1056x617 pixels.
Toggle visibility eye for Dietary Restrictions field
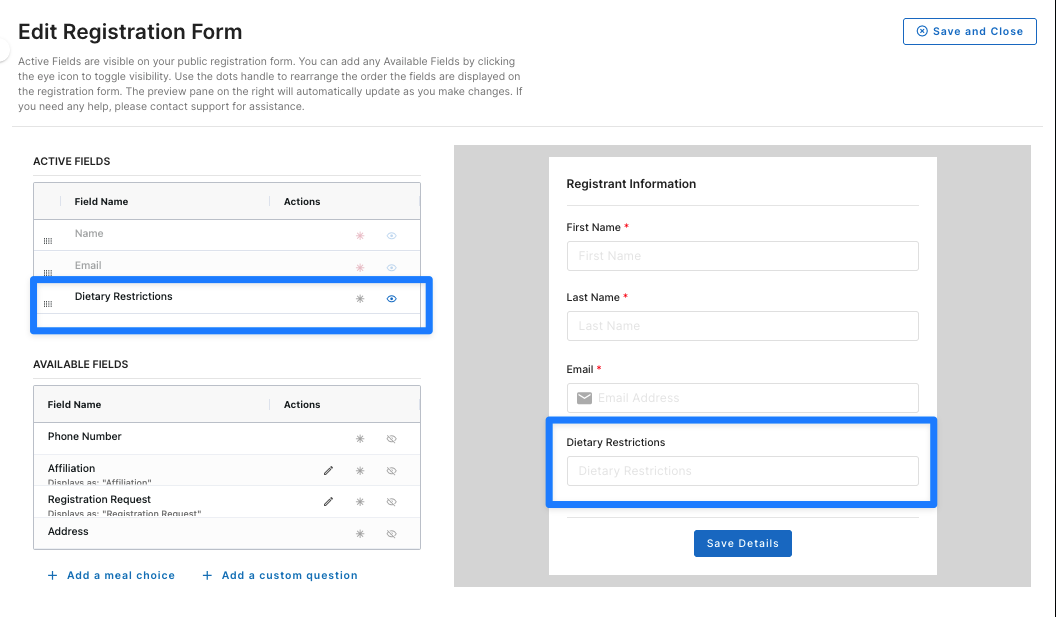click(391, 298)
